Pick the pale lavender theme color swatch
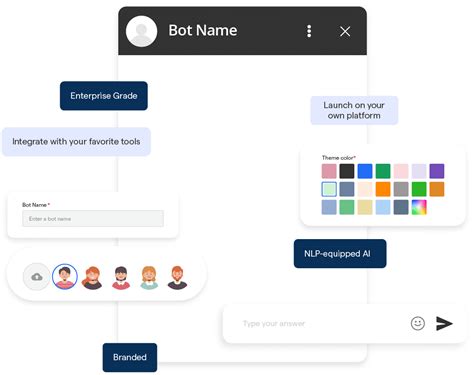The width and height of the screenshot is (474, 375). 419,171
